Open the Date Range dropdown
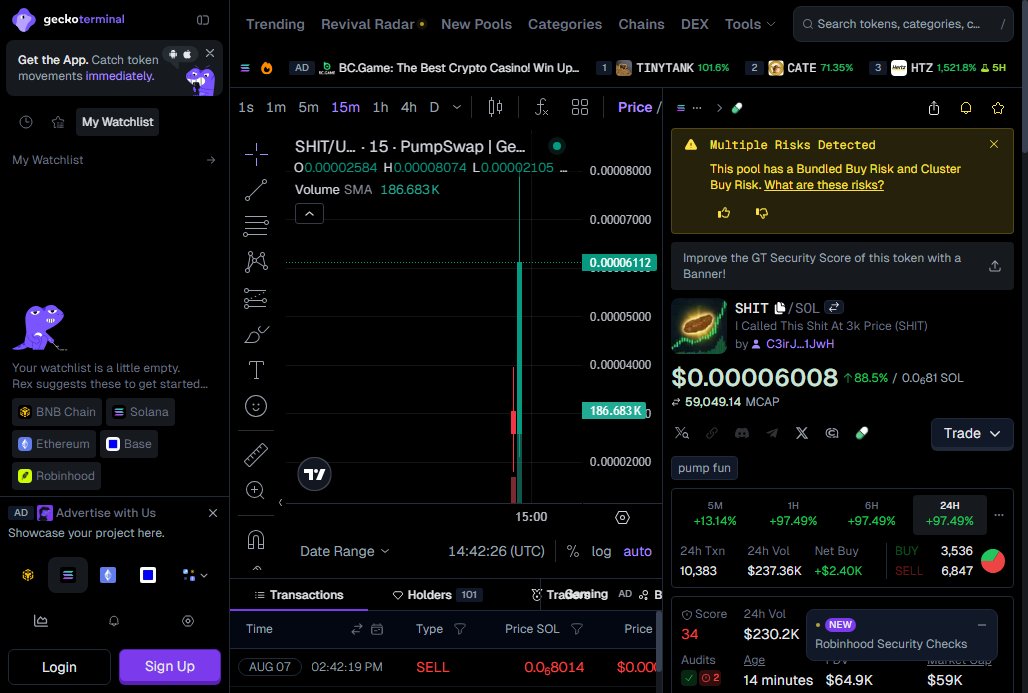The image size is (1028, 693). click(x=344, y=551)
